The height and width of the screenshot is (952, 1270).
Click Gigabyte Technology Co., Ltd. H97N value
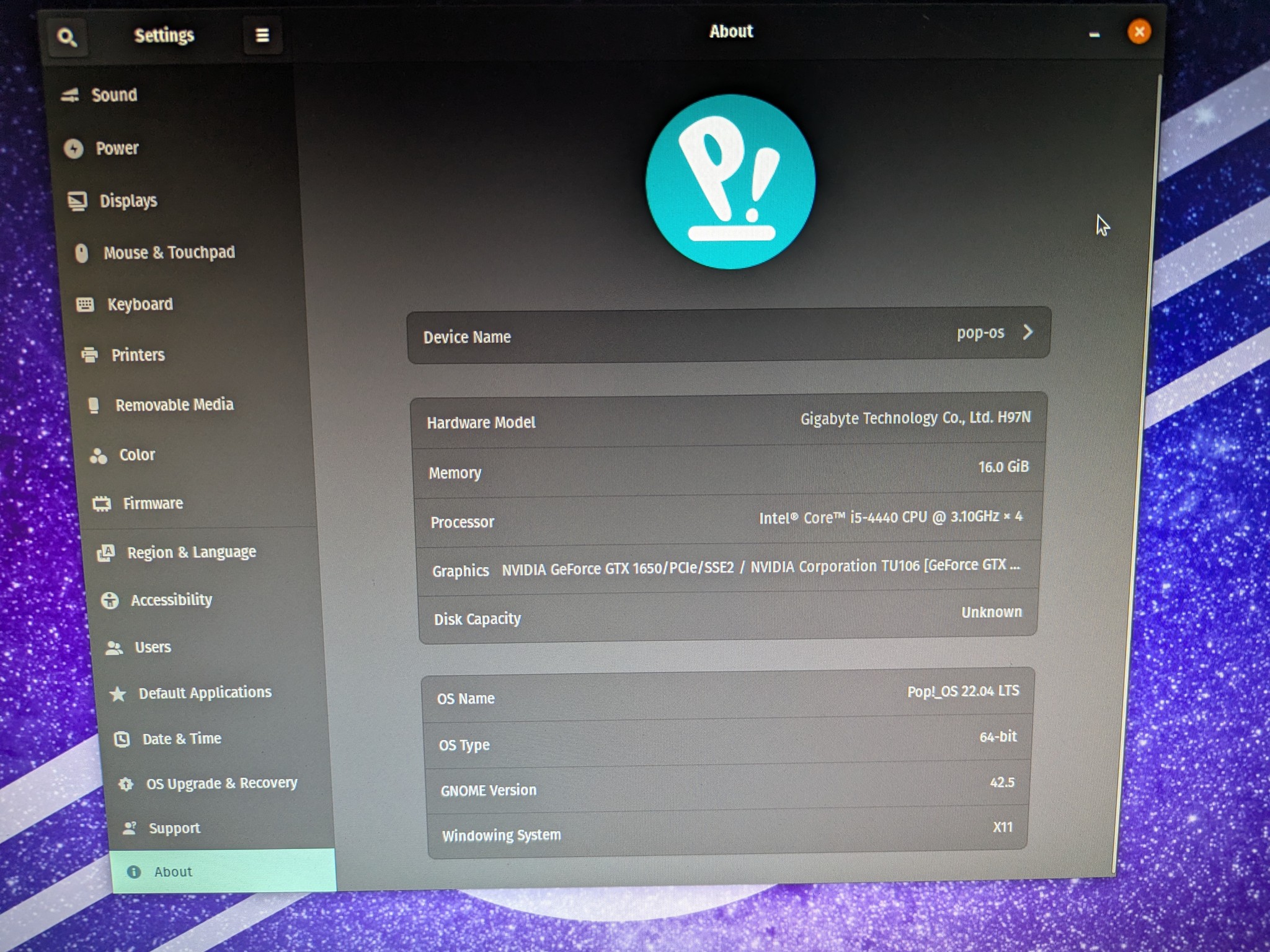(x=915, y=418)
